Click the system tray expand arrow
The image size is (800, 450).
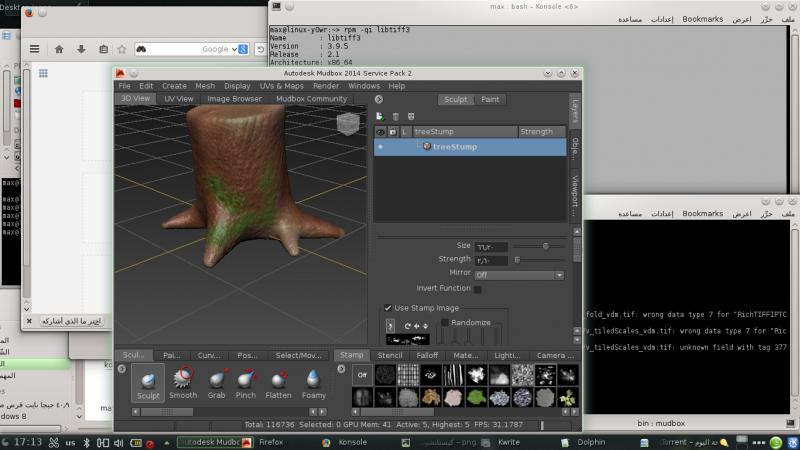click(x=167, y=442)
